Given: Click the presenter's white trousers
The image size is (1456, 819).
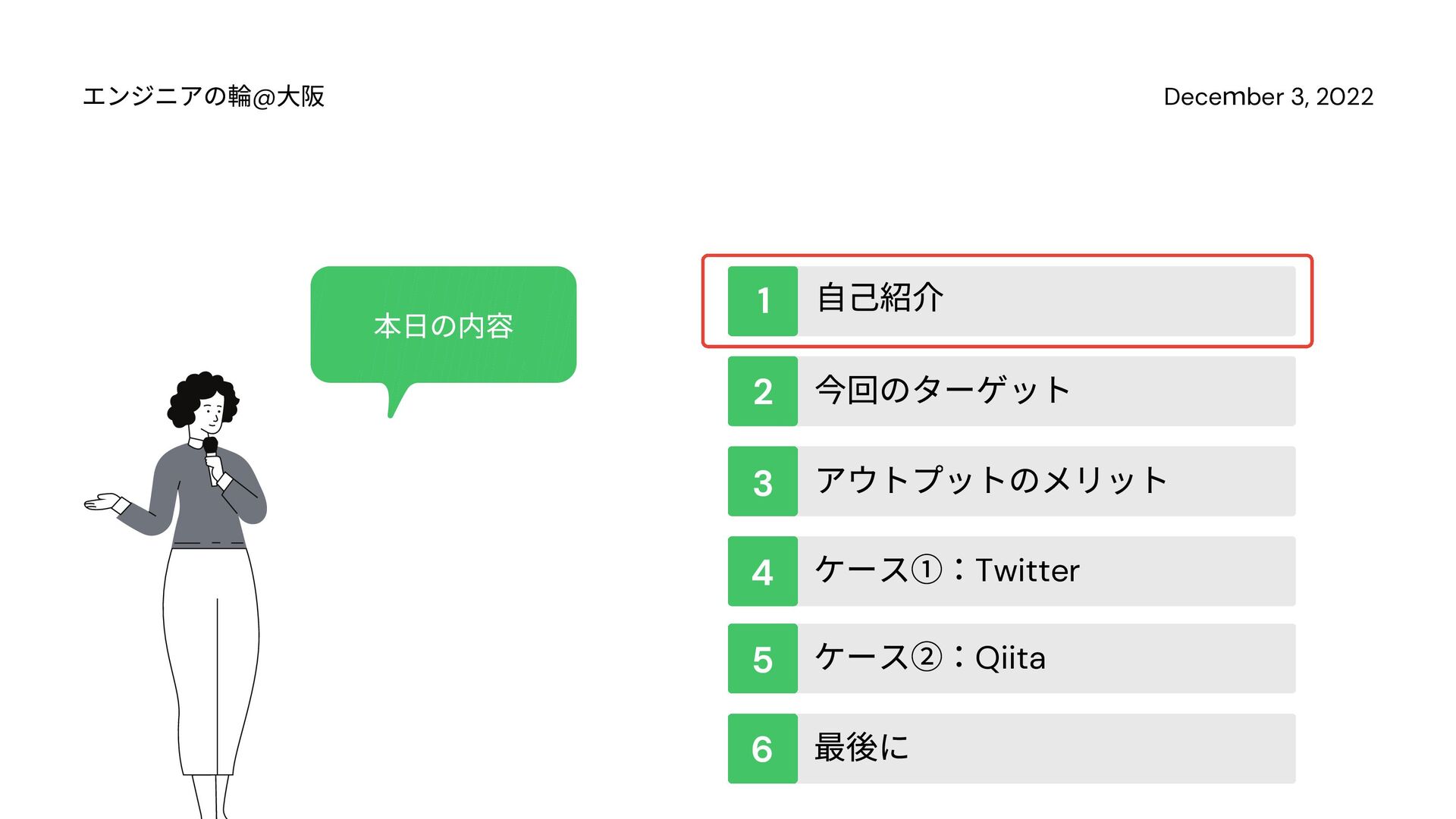Looking at the screenshot, I should point(212,660).
